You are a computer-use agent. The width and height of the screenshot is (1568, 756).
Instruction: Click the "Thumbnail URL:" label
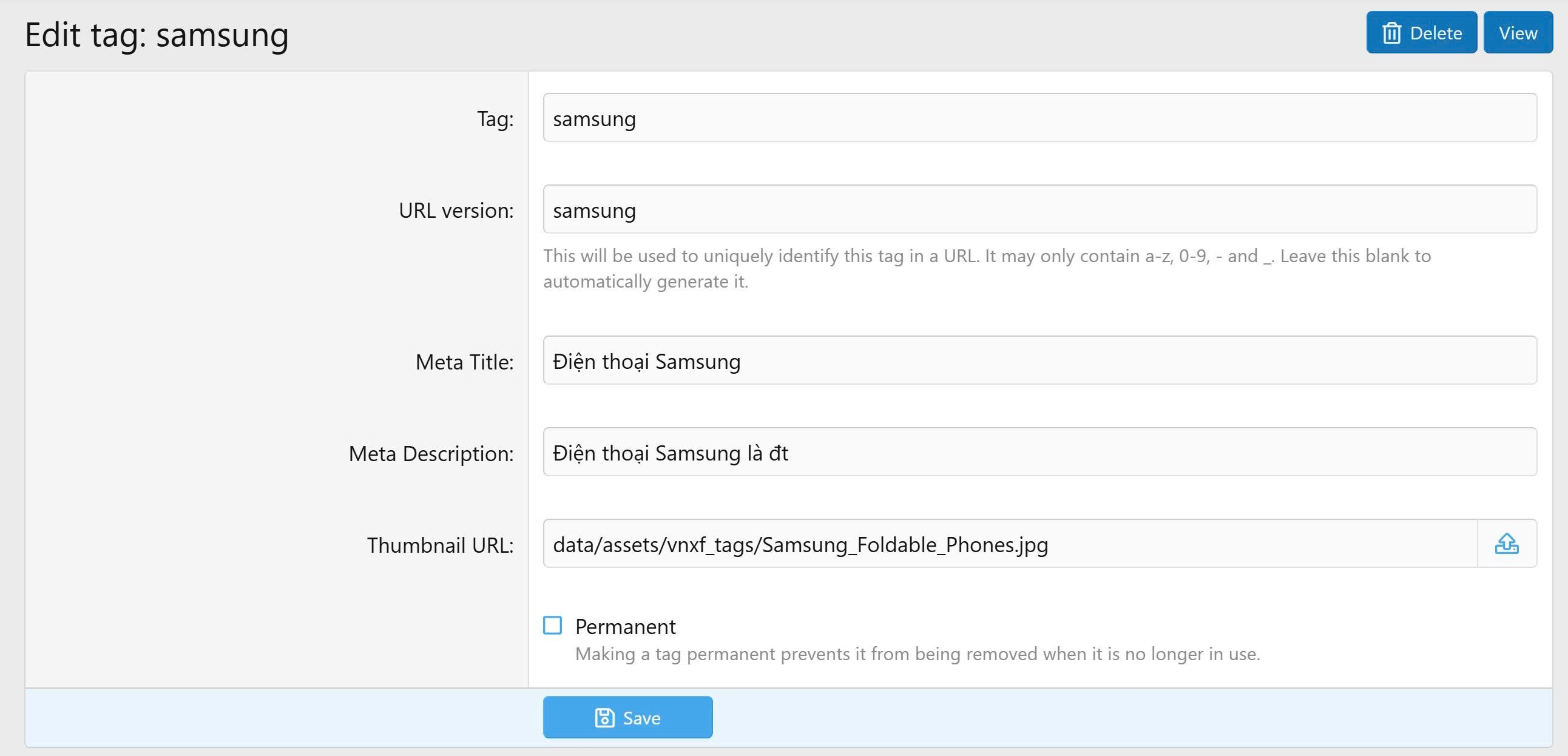[440, 545]
